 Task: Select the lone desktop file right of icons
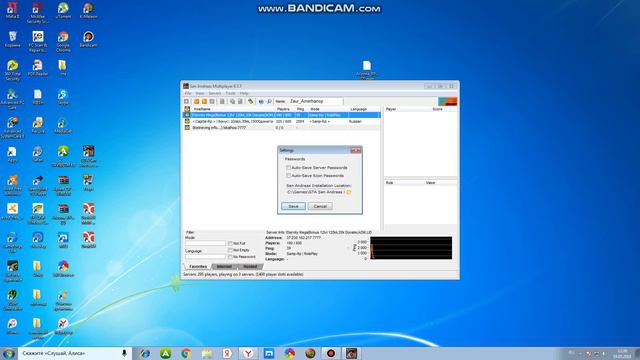tap(367, 69)
